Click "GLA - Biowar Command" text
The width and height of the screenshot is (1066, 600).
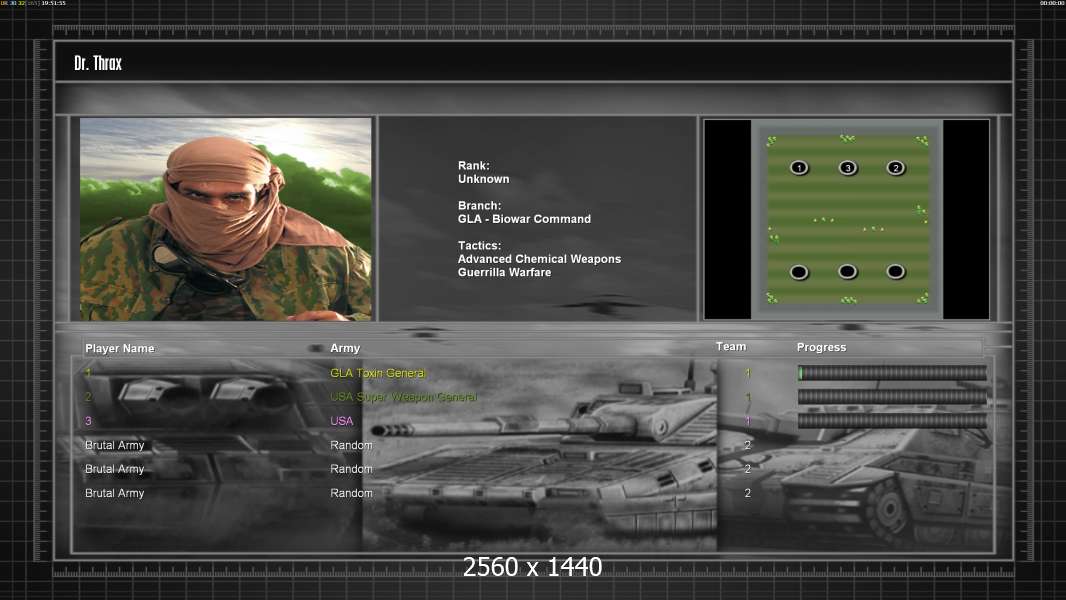[x=524, y=219]
